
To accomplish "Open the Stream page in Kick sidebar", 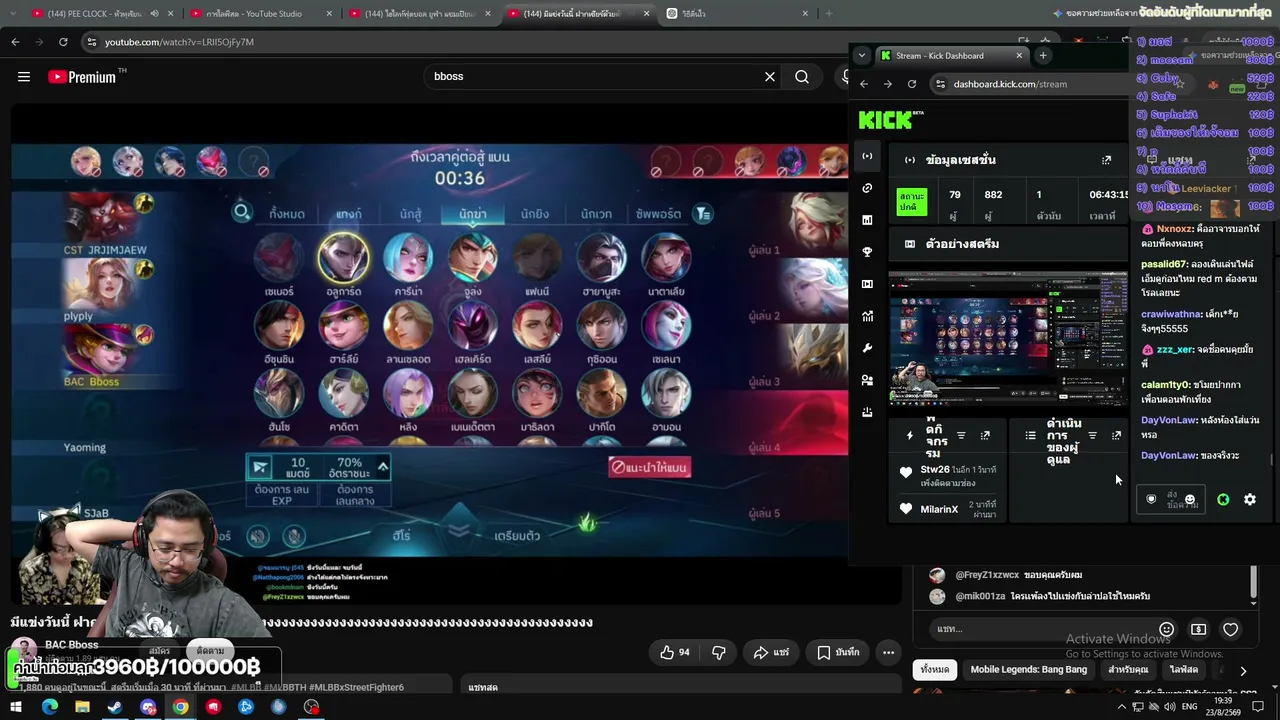I will click(867, 156).
